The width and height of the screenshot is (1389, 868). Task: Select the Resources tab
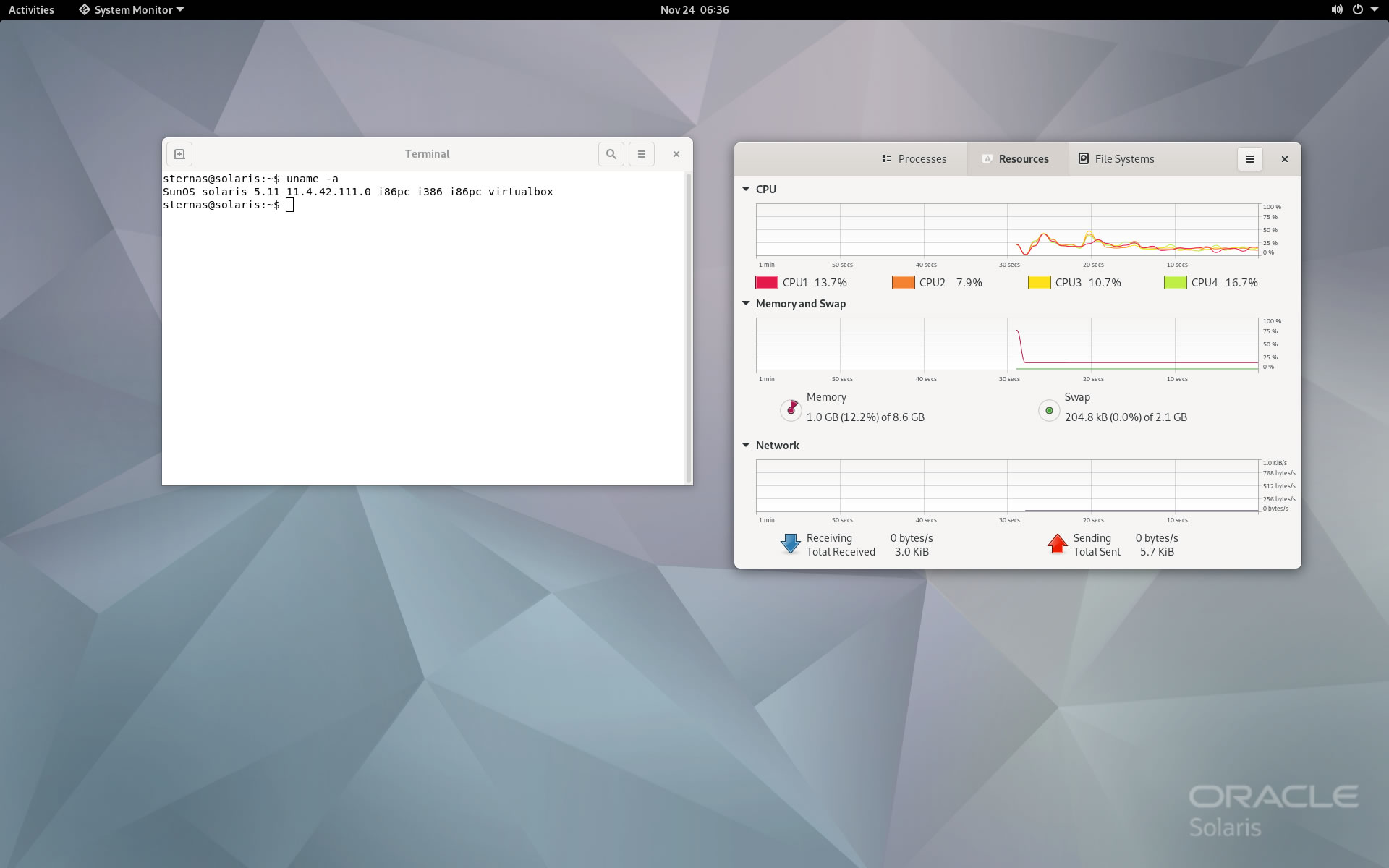click(x=1018, y=159)
